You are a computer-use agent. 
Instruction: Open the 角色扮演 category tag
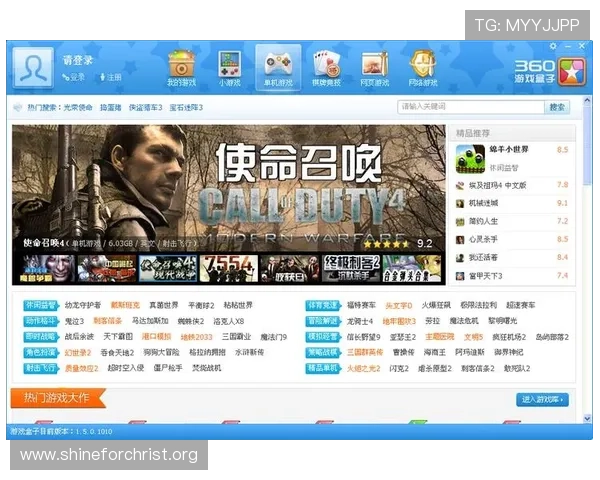tap(41, 353)
